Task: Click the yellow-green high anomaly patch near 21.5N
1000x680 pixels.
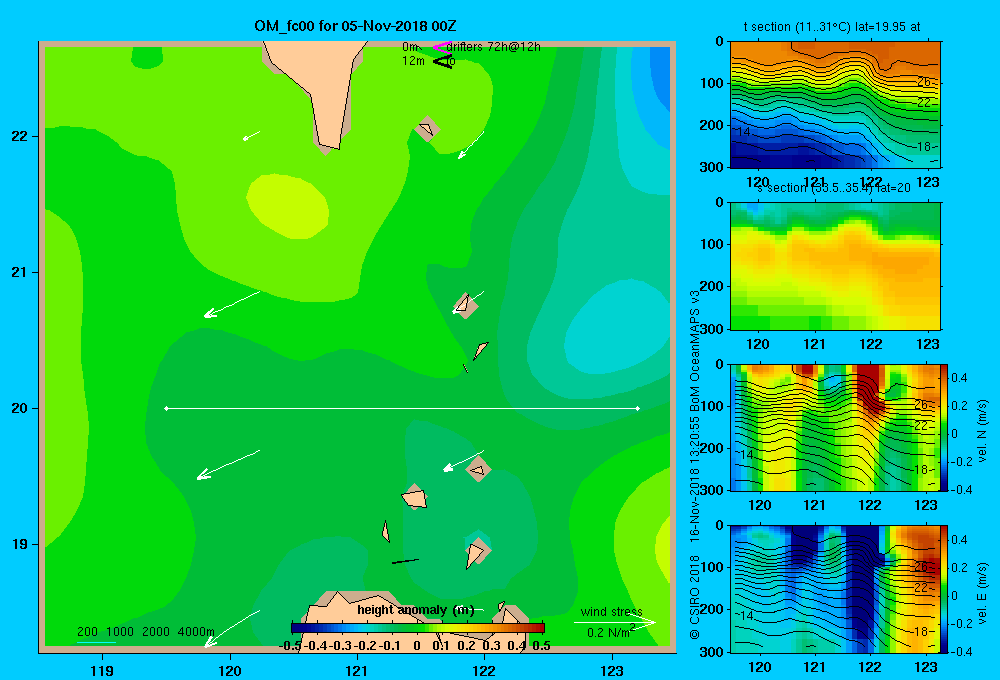Action: point(288,207)
